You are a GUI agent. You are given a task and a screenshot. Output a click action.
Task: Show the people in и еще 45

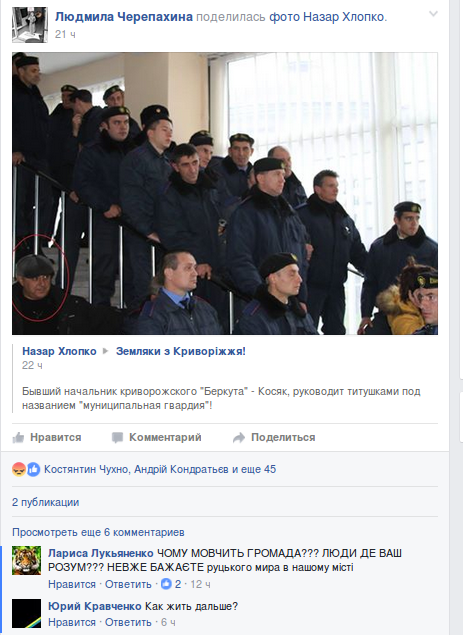[x=254, y=469]
